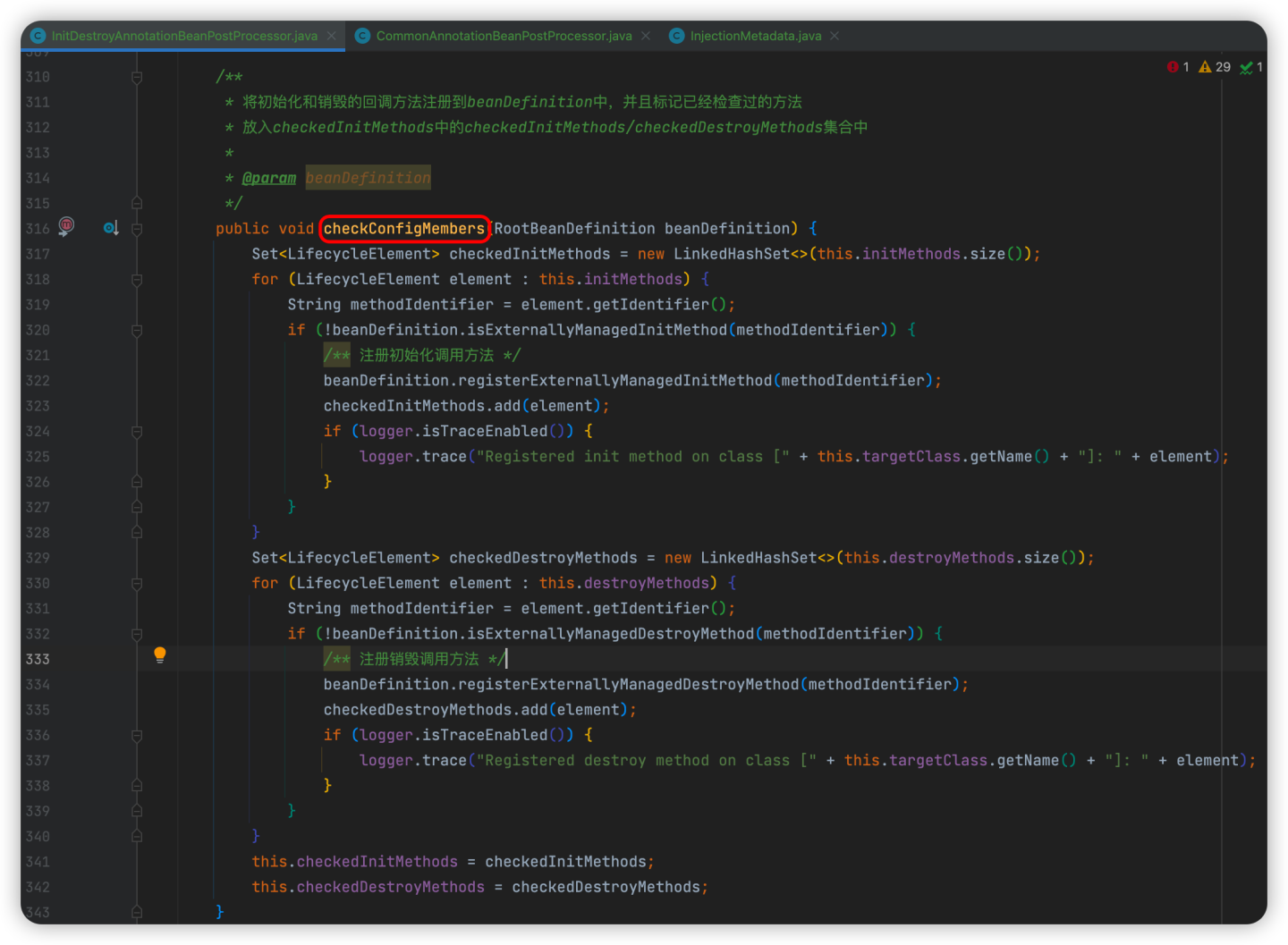This screenshot has height=945, width=1288.
Task: Click the fold end marker on line 343
Action: coord(137,913)
